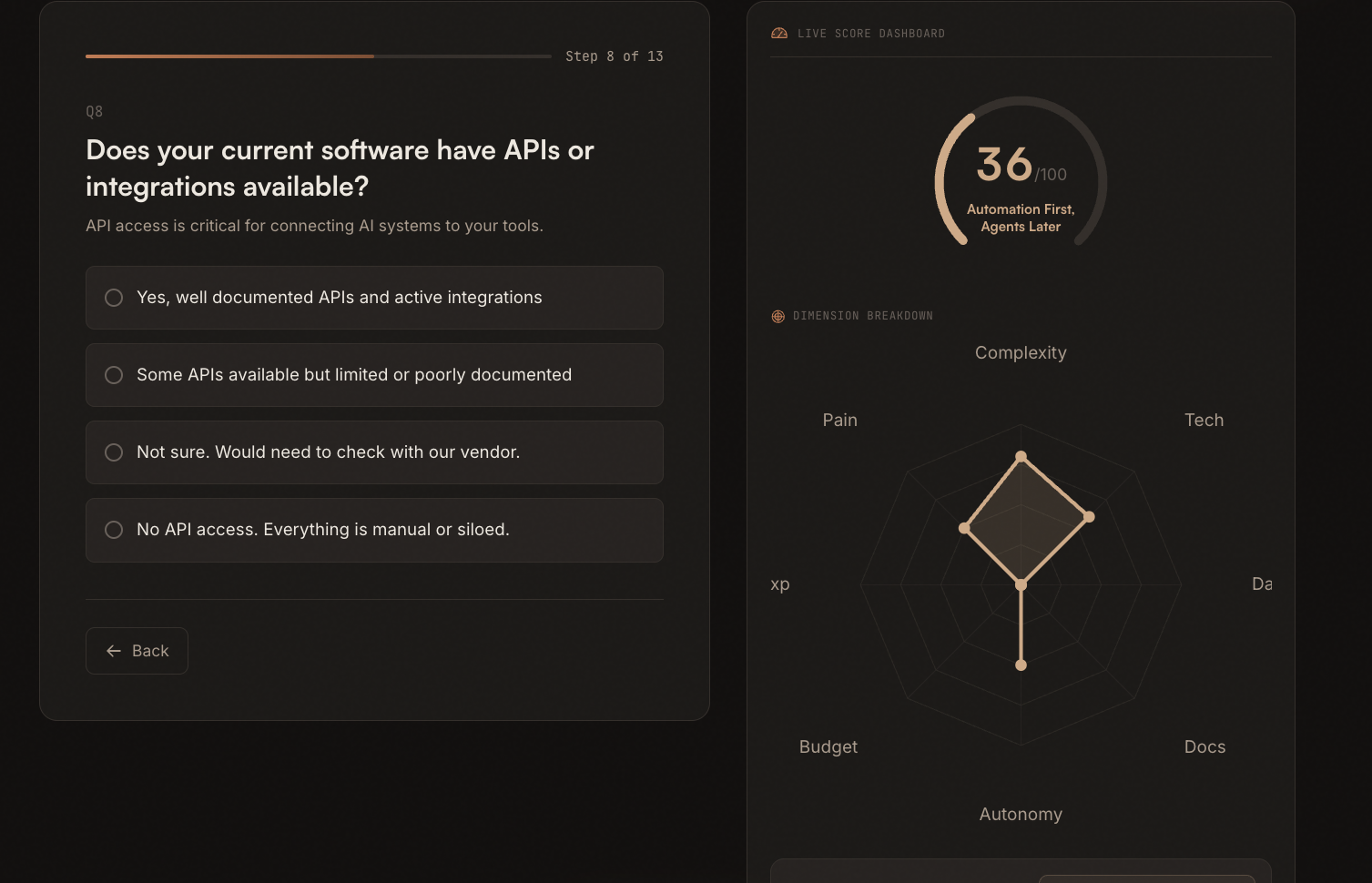Click the Budget axis label on the chart
Screen dimensions: 1372x883
pos(828,746)
